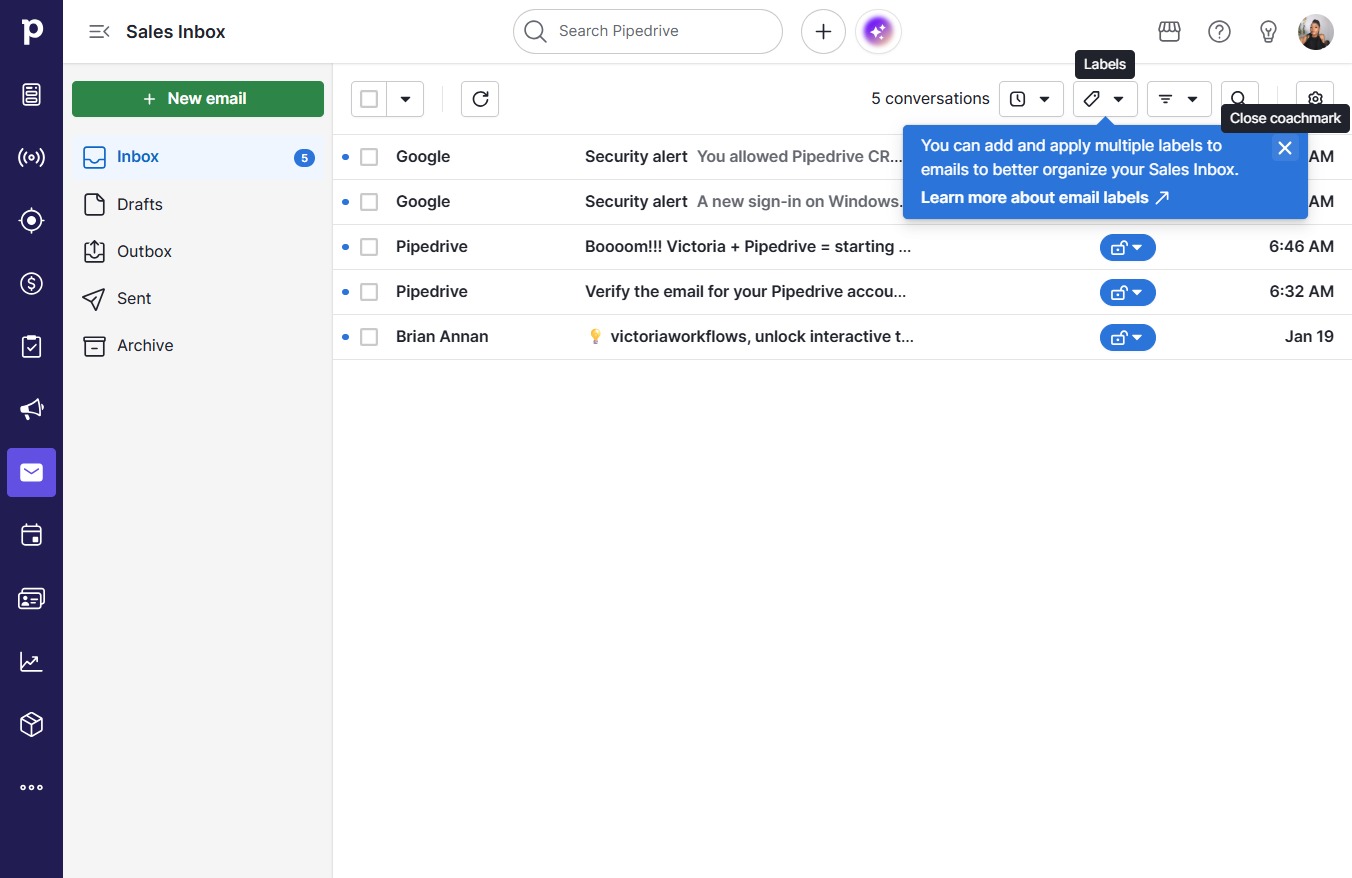1352x878 pixels.
Task: Open the Archive folder
Action: coord(198,345)
